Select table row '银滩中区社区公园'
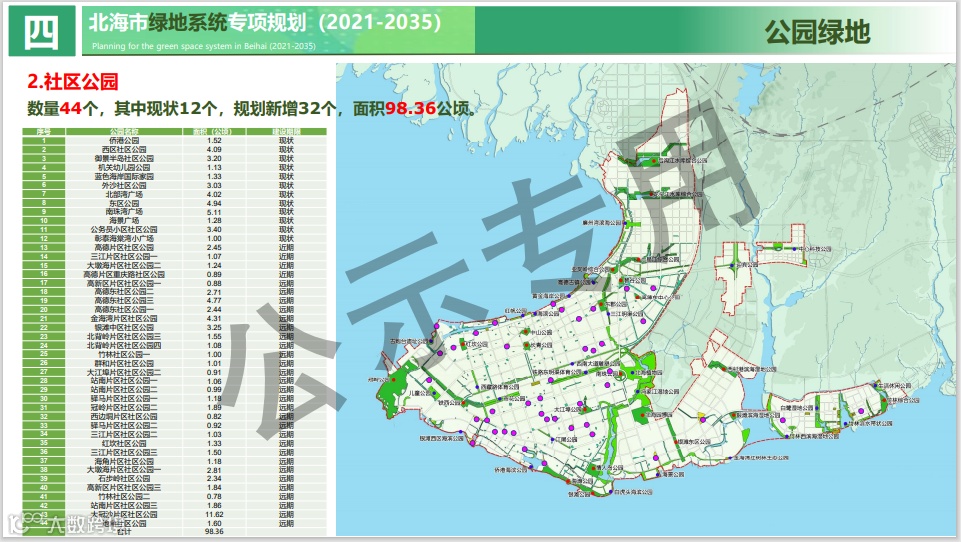Screen dimensions: 961x542 pyautogui.click(x=175, y=327)
